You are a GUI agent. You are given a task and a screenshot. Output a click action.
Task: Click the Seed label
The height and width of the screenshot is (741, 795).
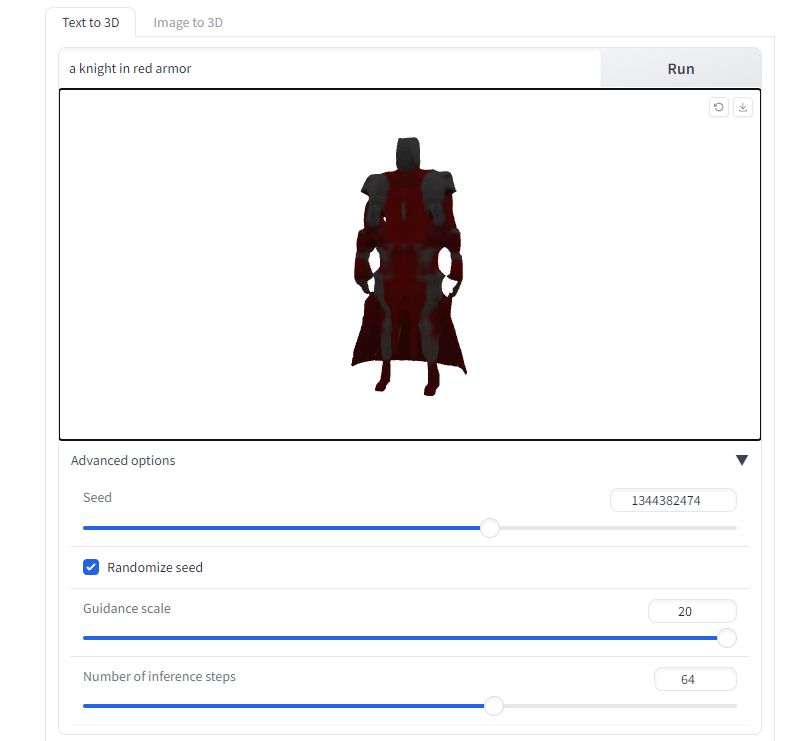coord(97,497)
